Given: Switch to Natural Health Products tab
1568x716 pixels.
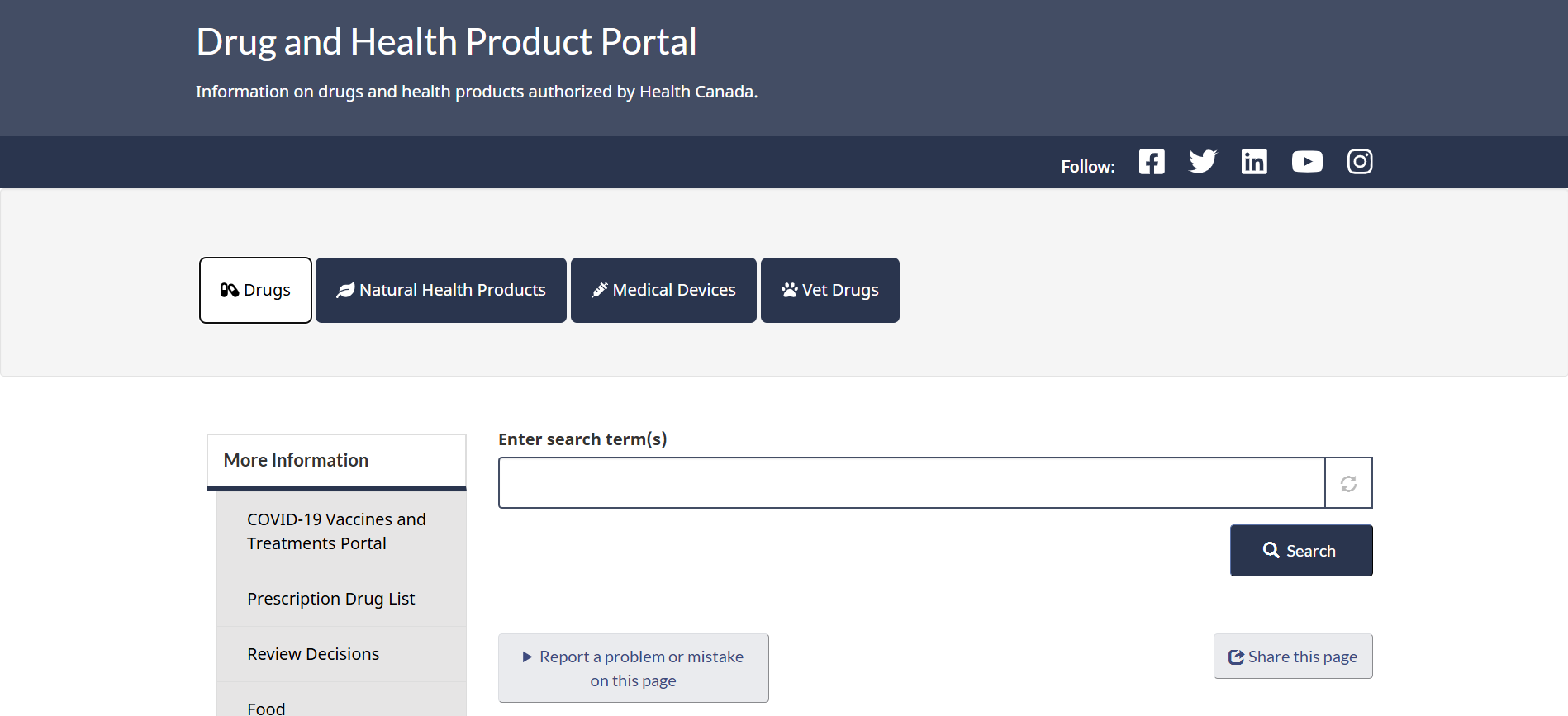Looking at the screenshot, I should pyautogui.click(x=441, y=290).
